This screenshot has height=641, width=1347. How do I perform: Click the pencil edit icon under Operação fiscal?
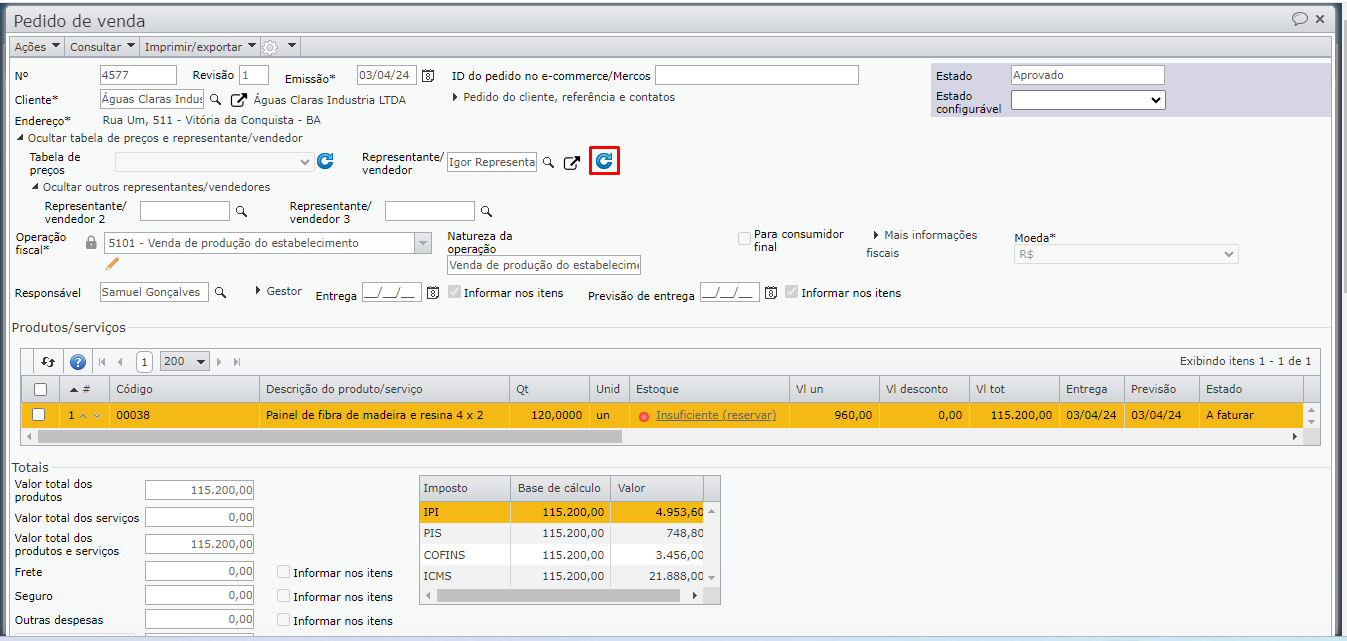(112, 263)
